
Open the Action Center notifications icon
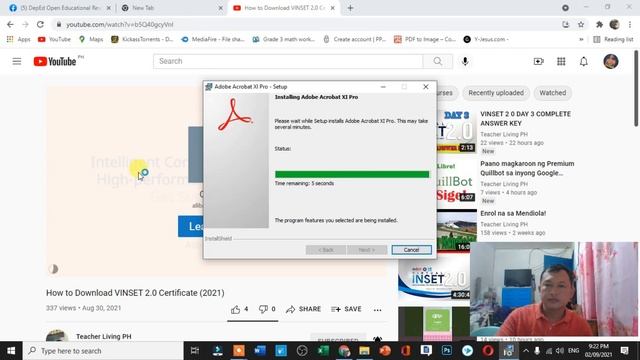(x=624, y=351)
